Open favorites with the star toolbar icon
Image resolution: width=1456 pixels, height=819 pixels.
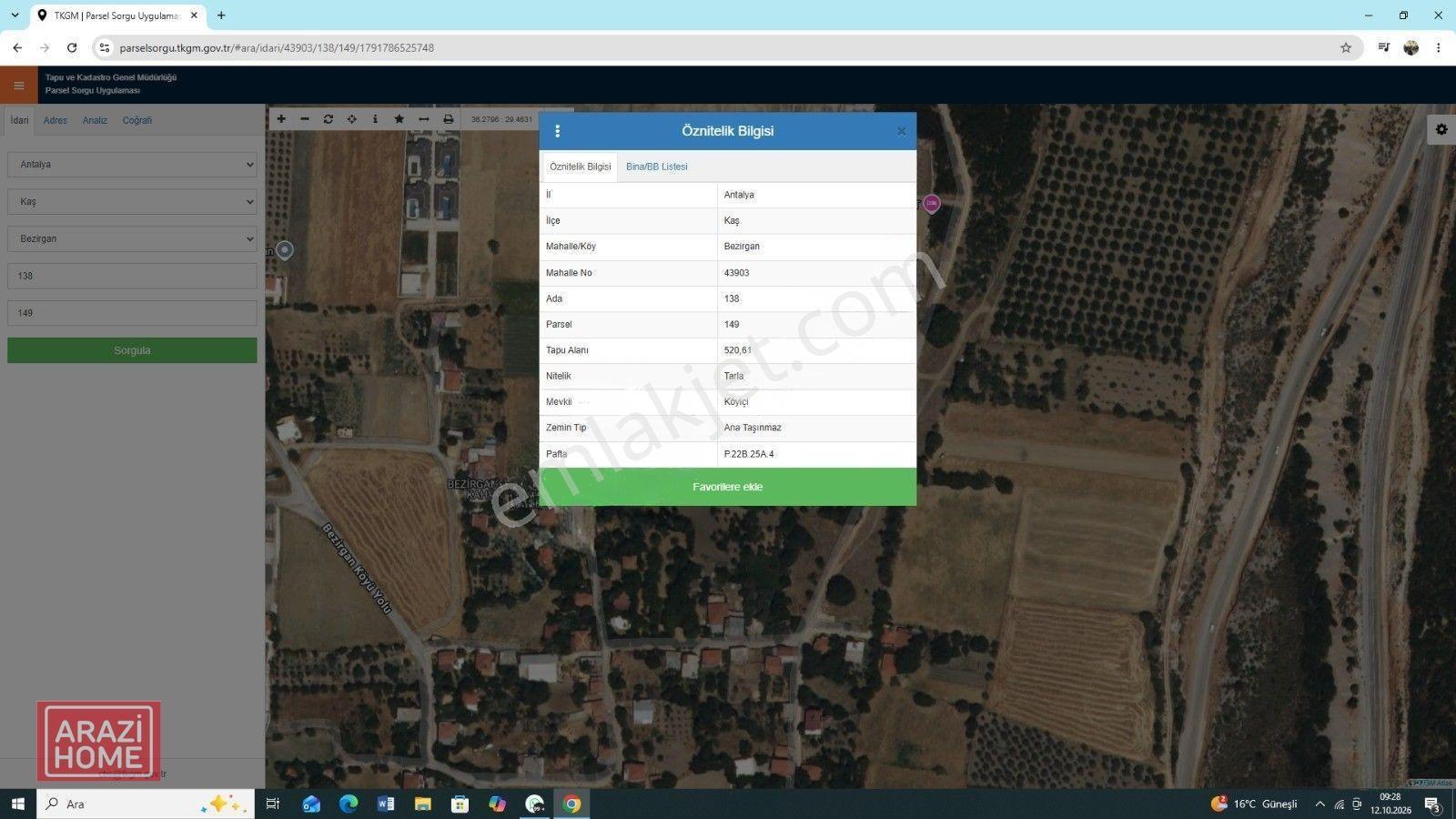click(399, 119)
